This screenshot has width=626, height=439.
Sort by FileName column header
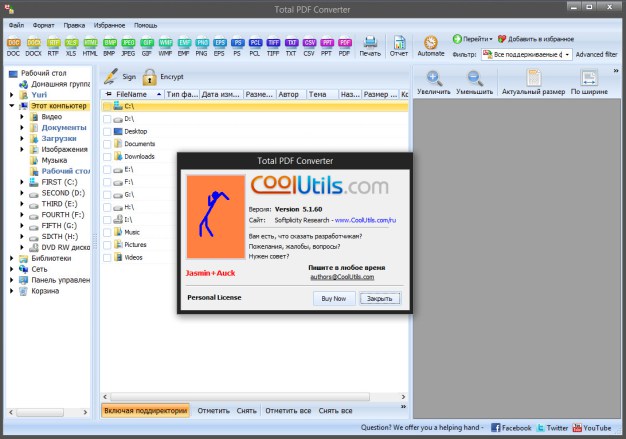(x=133, y=94)
